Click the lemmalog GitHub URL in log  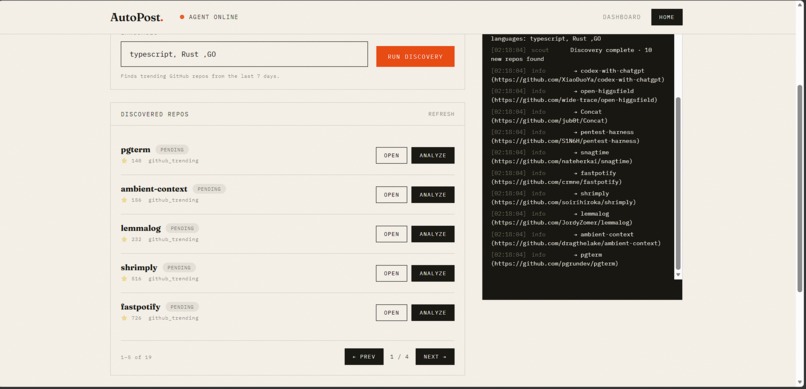tap(562, 223)
